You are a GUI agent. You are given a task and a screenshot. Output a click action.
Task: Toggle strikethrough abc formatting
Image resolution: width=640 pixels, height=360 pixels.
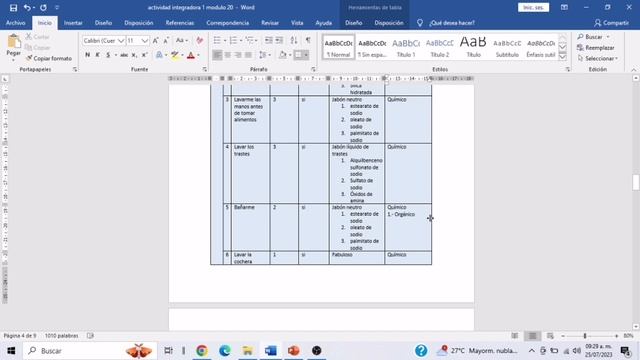(124, 55)
